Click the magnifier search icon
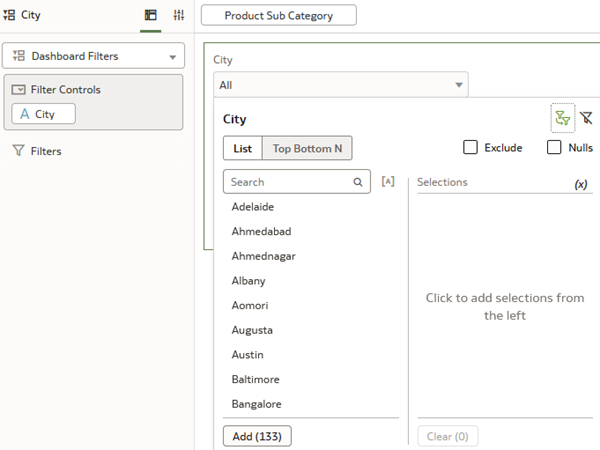The image size is (600, 450). pos(358,183)
